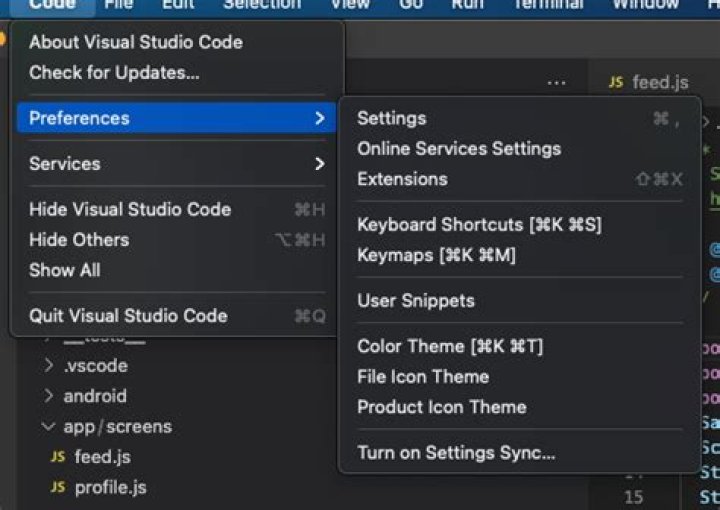Open the Selection menu

[x=262, y=5]
